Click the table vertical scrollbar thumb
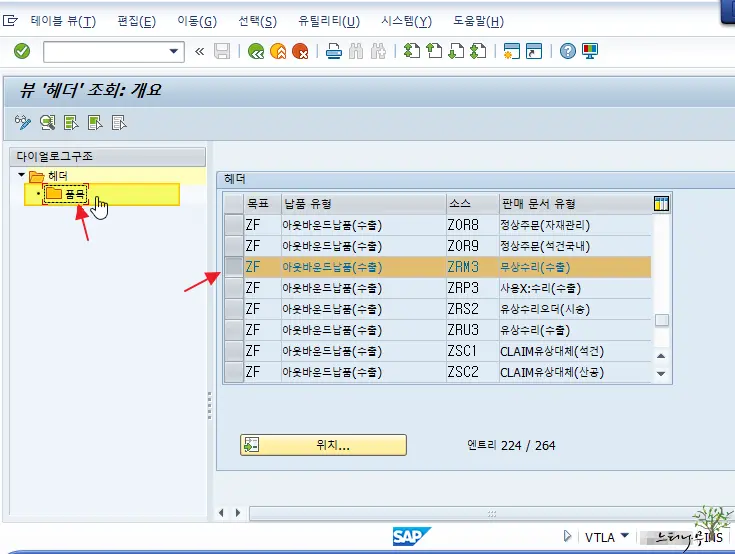Image resolution: width=735 pixels, height=554 pixels. [x=661, y=320]
